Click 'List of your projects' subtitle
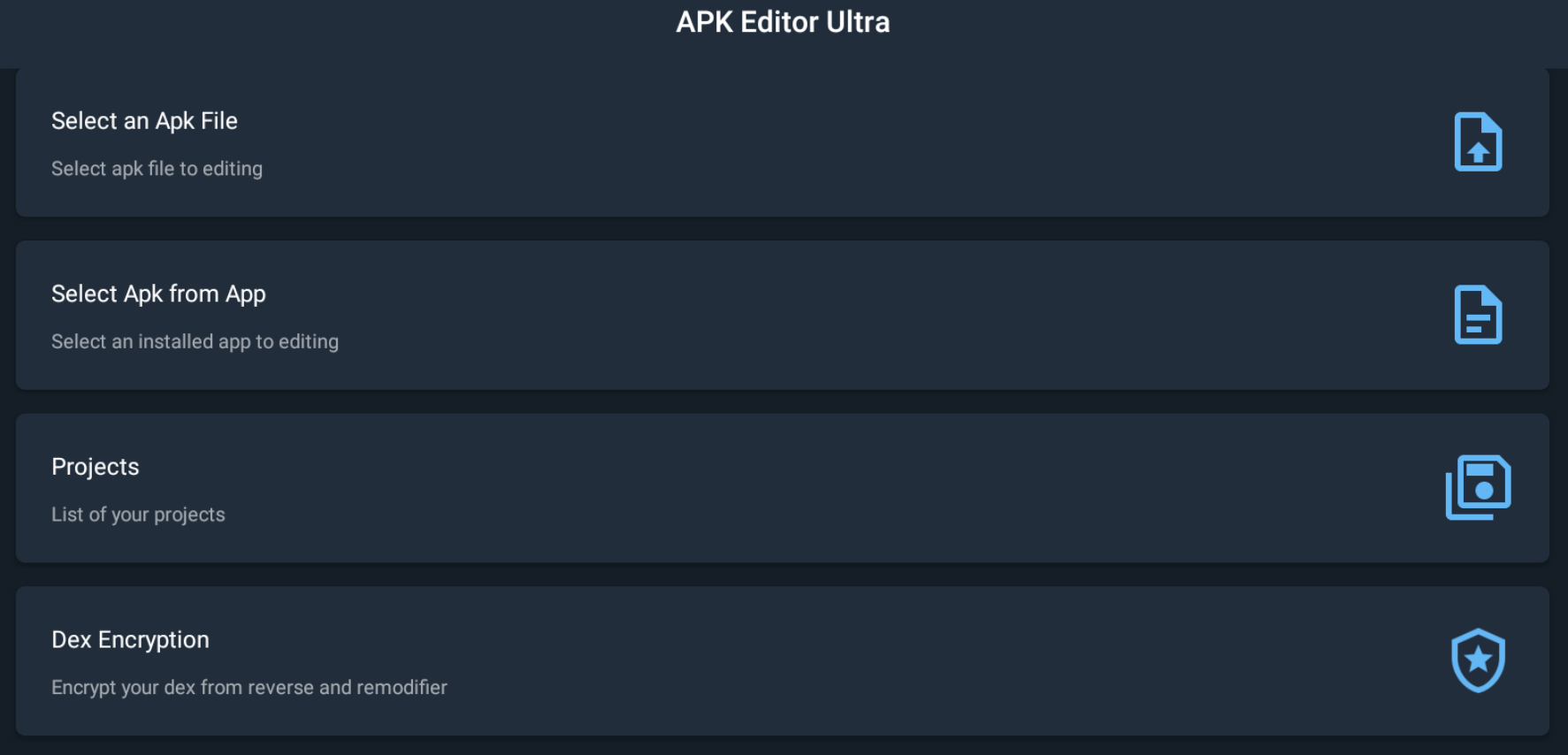This screenshot has height=755, width=1568. 138,515
